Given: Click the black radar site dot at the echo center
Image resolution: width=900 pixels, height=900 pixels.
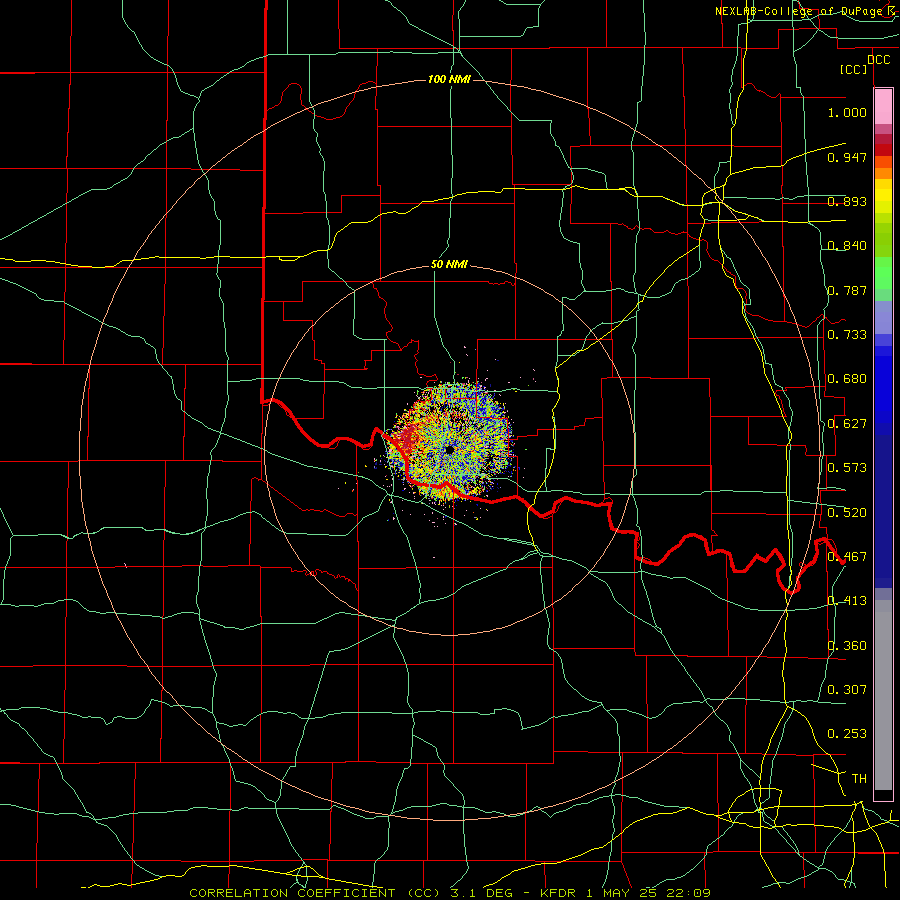Looking at the screenshot, I should point(450,450).
